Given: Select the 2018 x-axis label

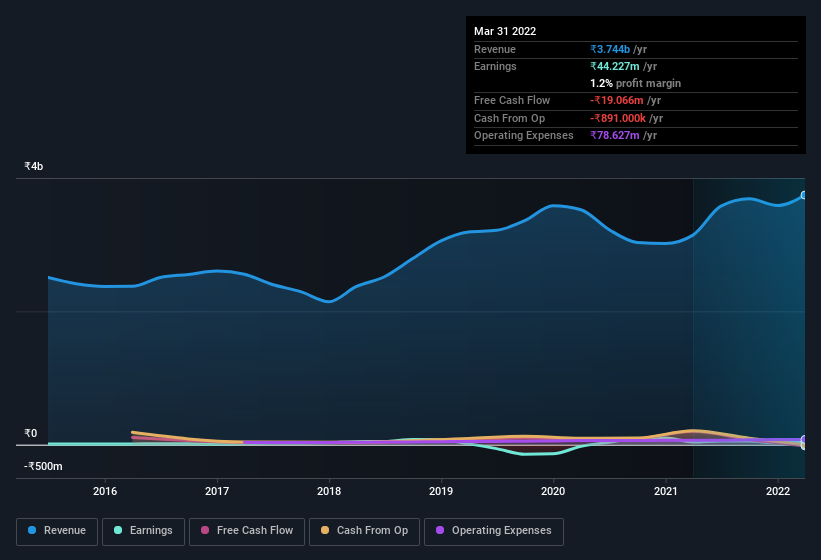Looking at the screenshot, I should coord(329,491).
